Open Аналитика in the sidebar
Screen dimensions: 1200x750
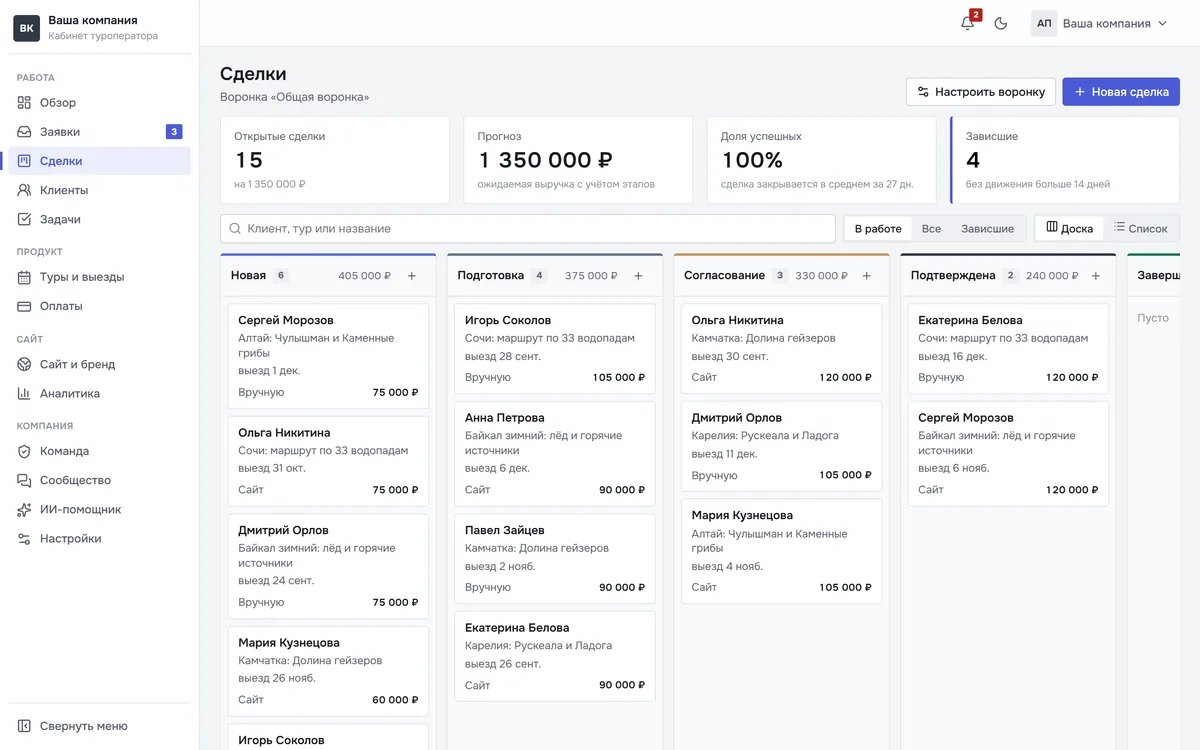(99, 393)
